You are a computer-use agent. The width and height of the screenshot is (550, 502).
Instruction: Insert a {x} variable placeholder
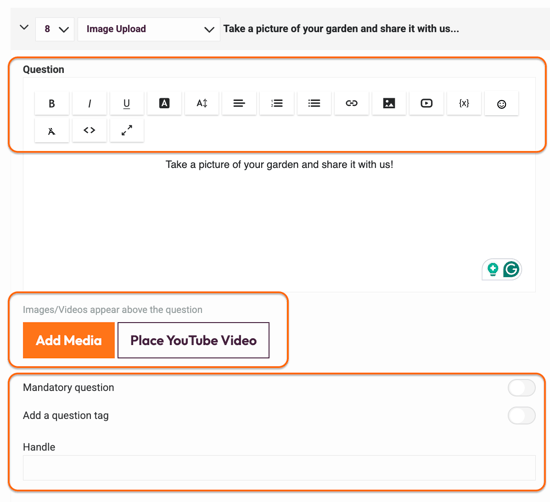464,103
